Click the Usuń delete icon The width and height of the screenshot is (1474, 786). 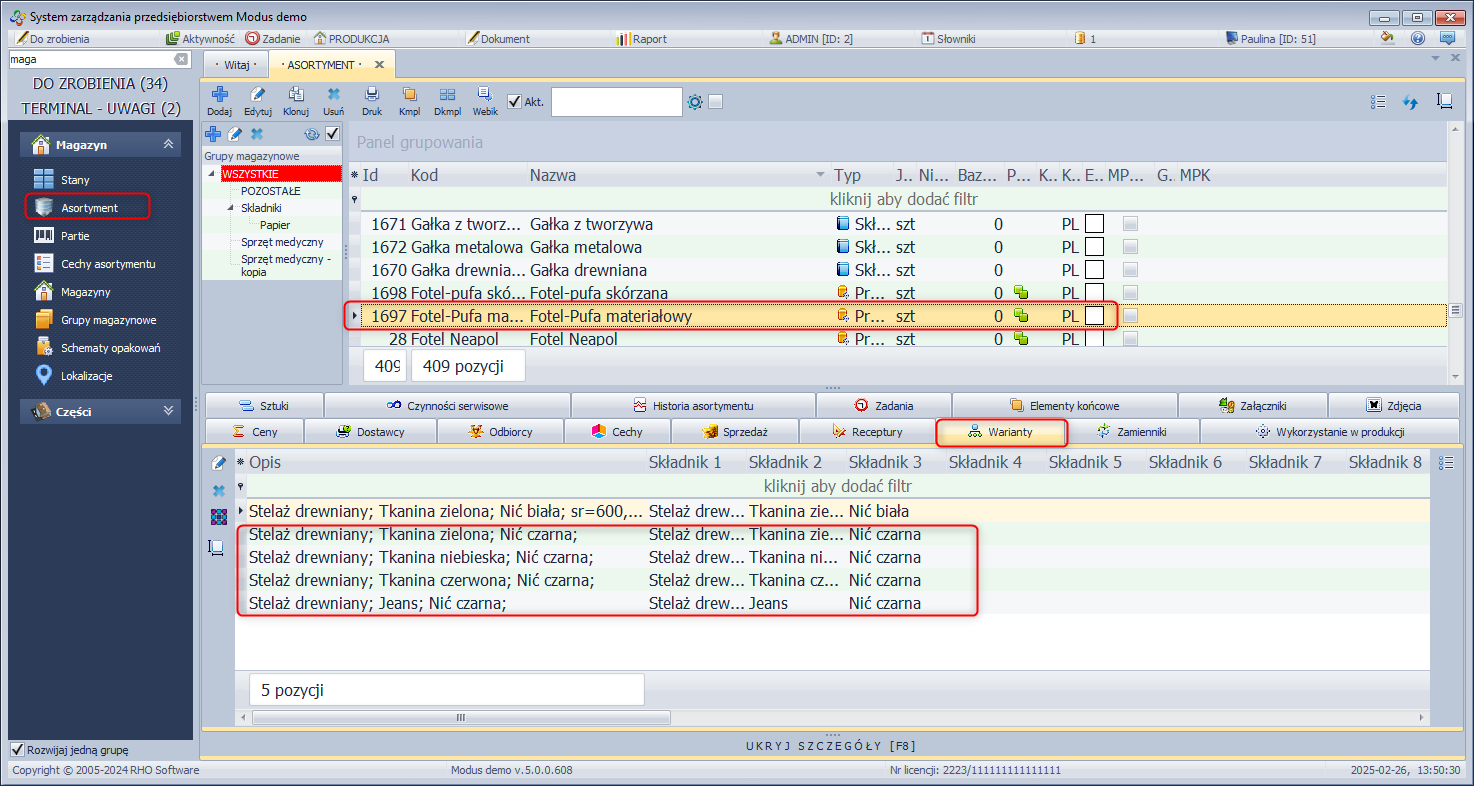[334, 96]
